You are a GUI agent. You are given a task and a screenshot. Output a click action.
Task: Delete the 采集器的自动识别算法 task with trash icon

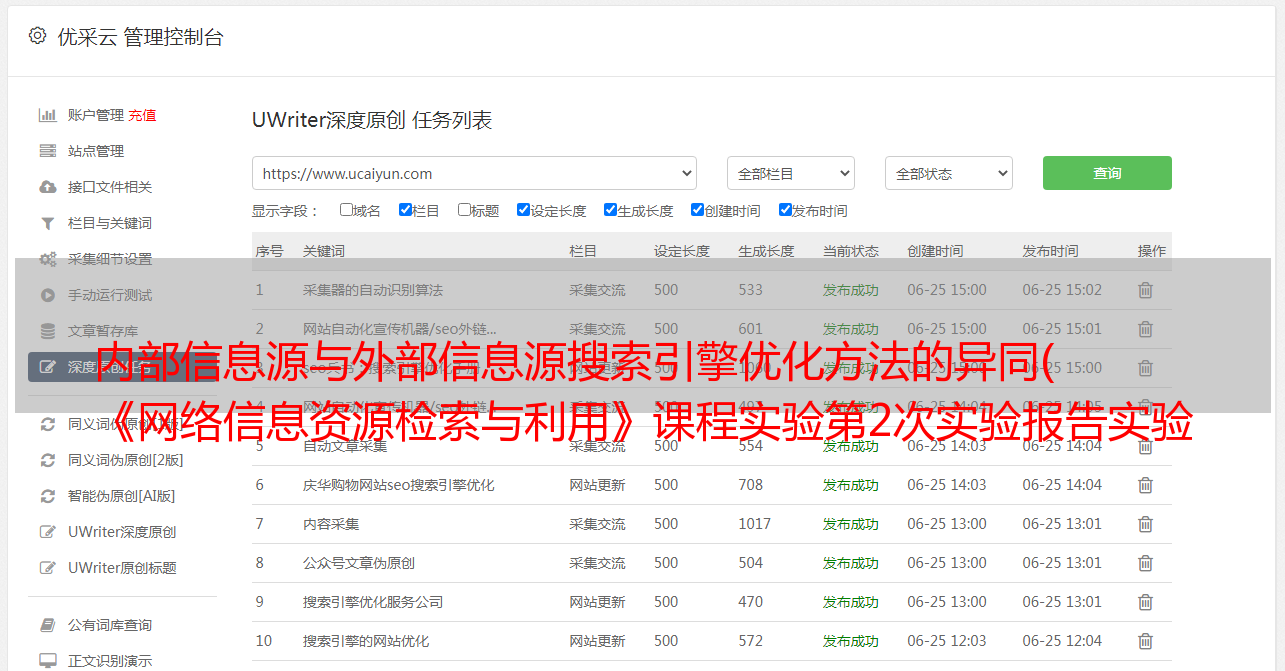pos(1145,290)
